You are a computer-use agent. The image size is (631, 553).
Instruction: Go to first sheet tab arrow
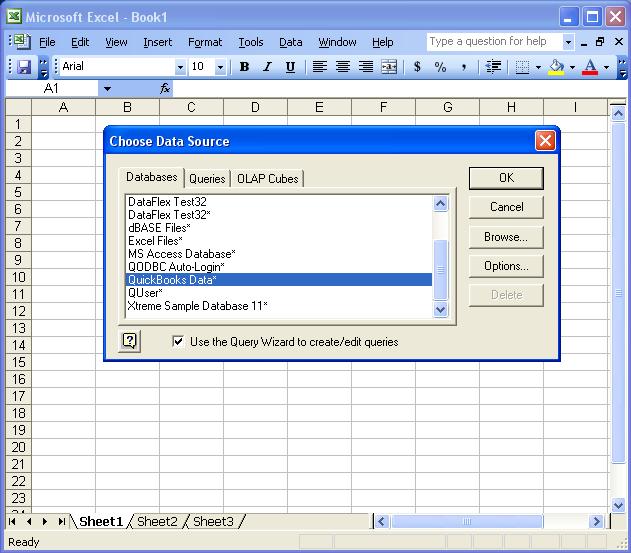pyautogui.click(x=12, y=522)
